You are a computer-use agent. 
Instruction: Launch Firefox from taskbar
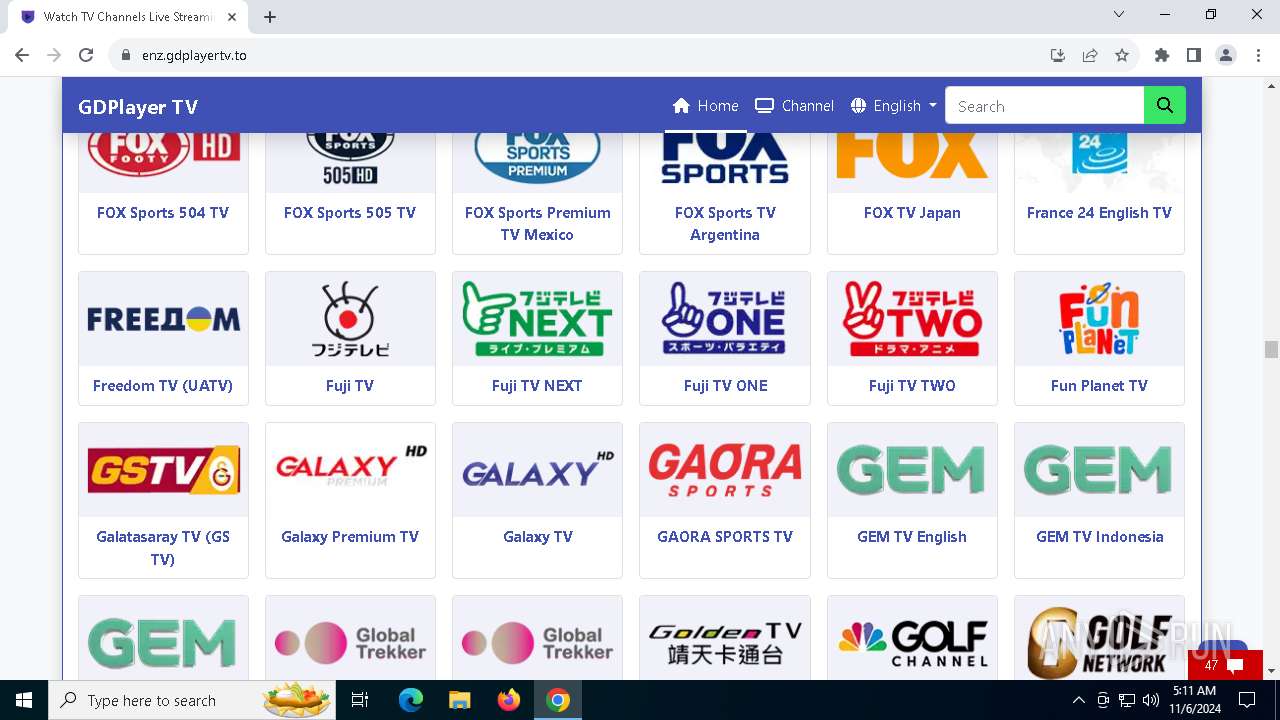(509, 700)
